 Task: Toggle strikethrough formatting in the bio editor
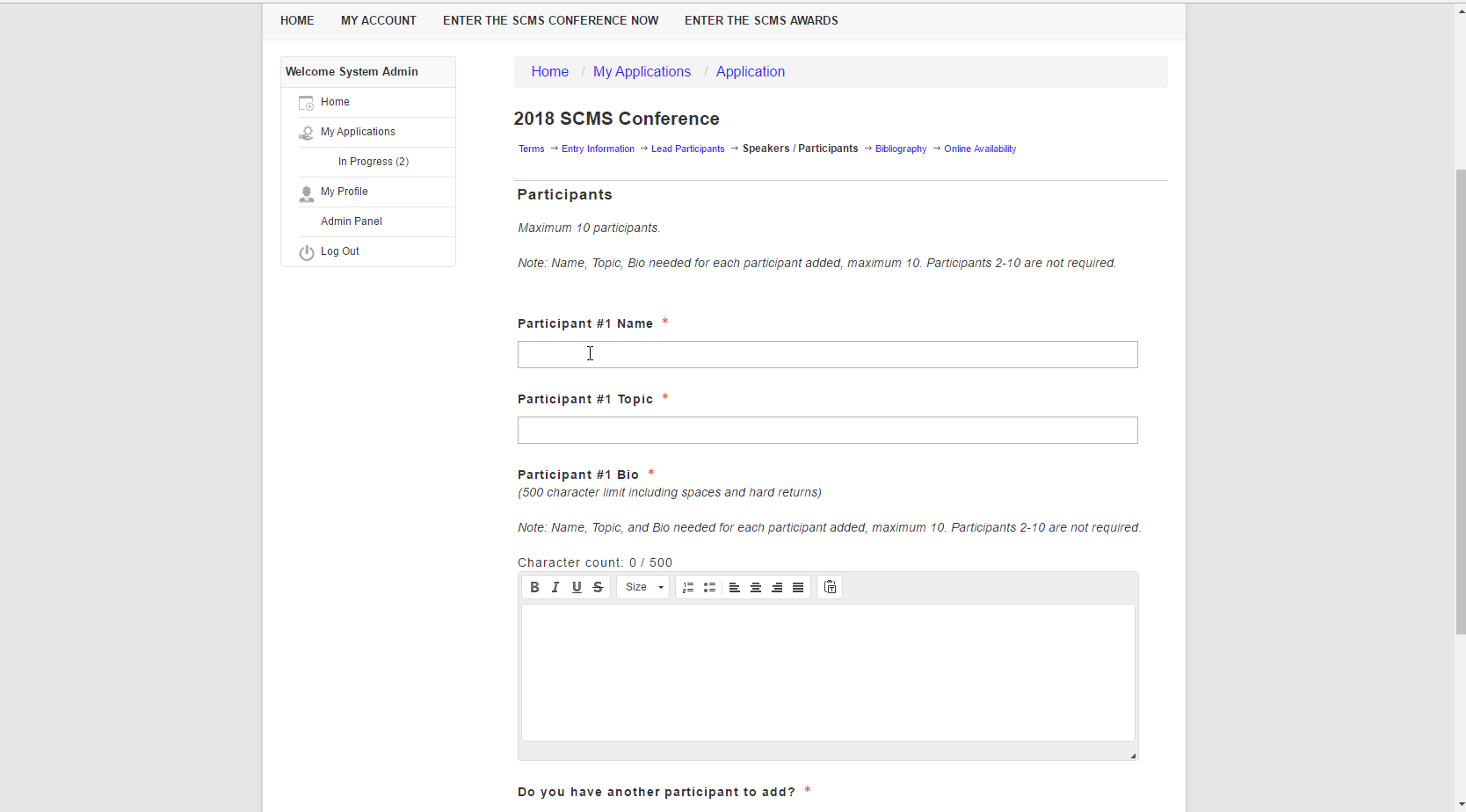[x=598, y=587]
